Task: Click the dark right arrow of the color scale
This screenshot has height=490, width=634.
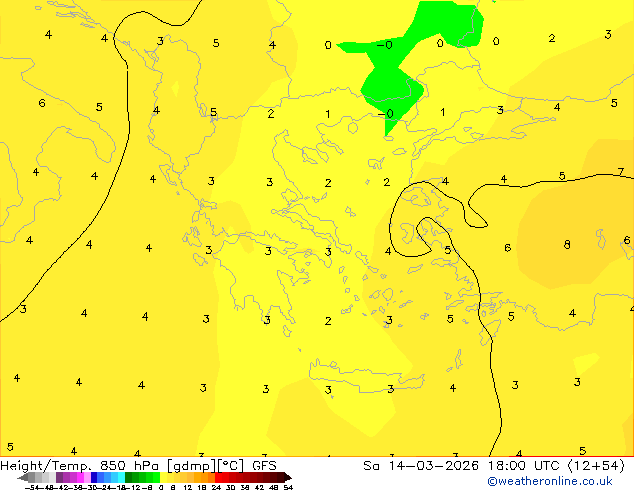Action: (288, 478)
